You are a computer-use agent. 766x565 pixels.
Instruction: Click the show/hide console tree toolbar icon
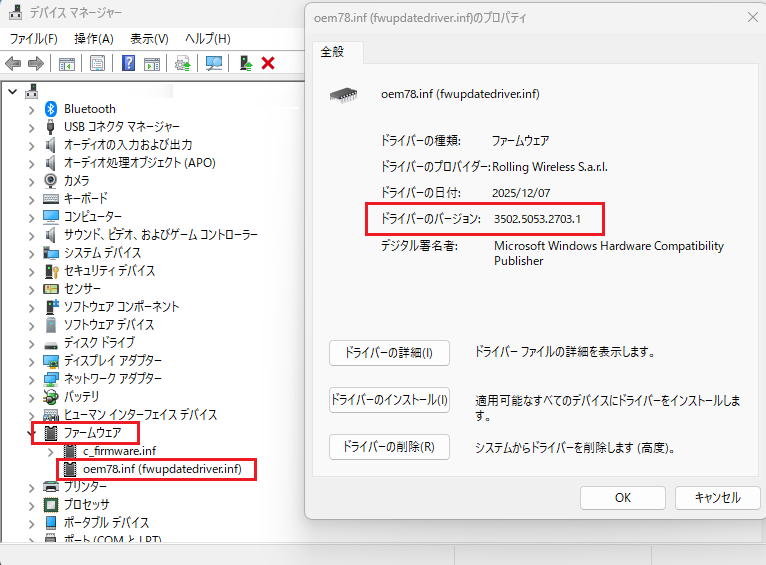67,63
